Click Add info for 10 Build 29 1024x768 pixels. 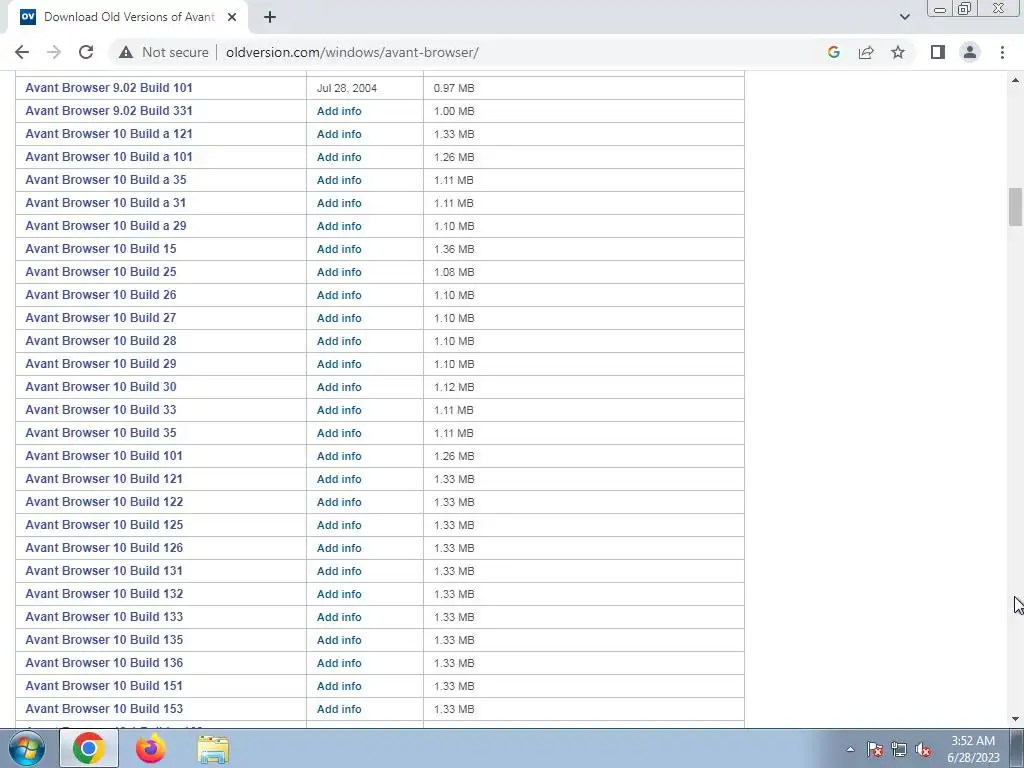[x=339, y=364]
